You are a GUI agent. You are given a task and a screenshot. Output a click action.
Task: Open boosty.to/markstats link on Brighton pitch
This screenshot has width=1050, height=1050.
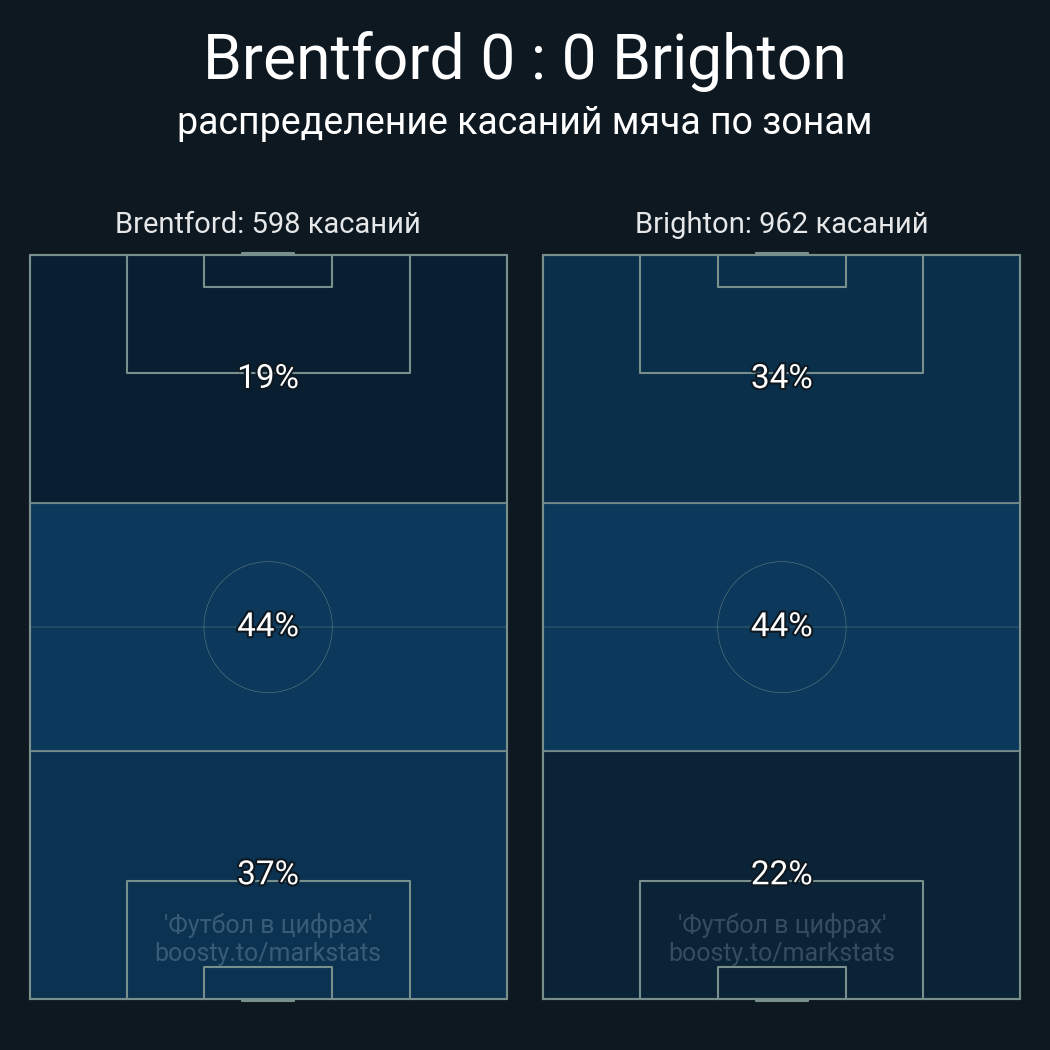pos(781,952)
